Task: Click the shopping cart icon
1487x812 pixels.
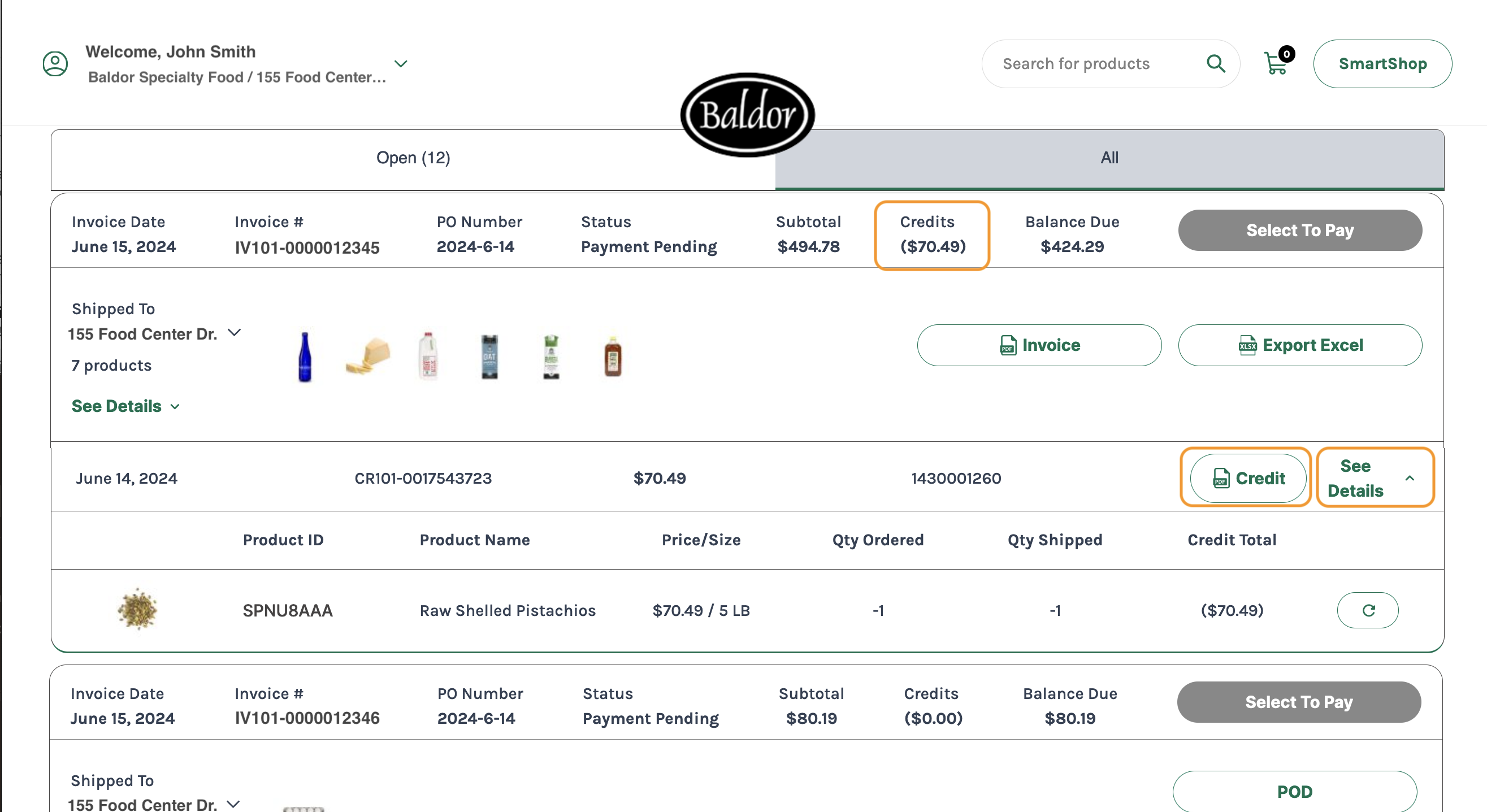Action: tap(1276, 63)
